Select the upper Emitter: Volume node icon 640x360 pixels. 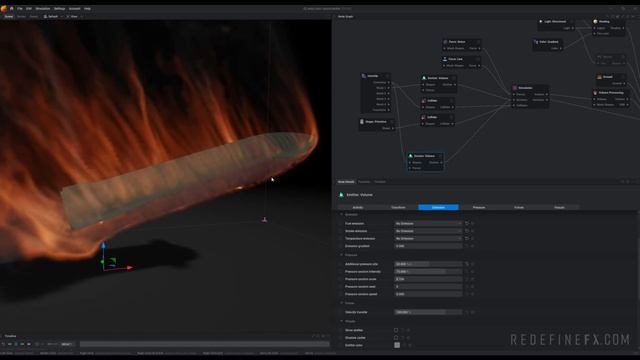coord(424,78)
